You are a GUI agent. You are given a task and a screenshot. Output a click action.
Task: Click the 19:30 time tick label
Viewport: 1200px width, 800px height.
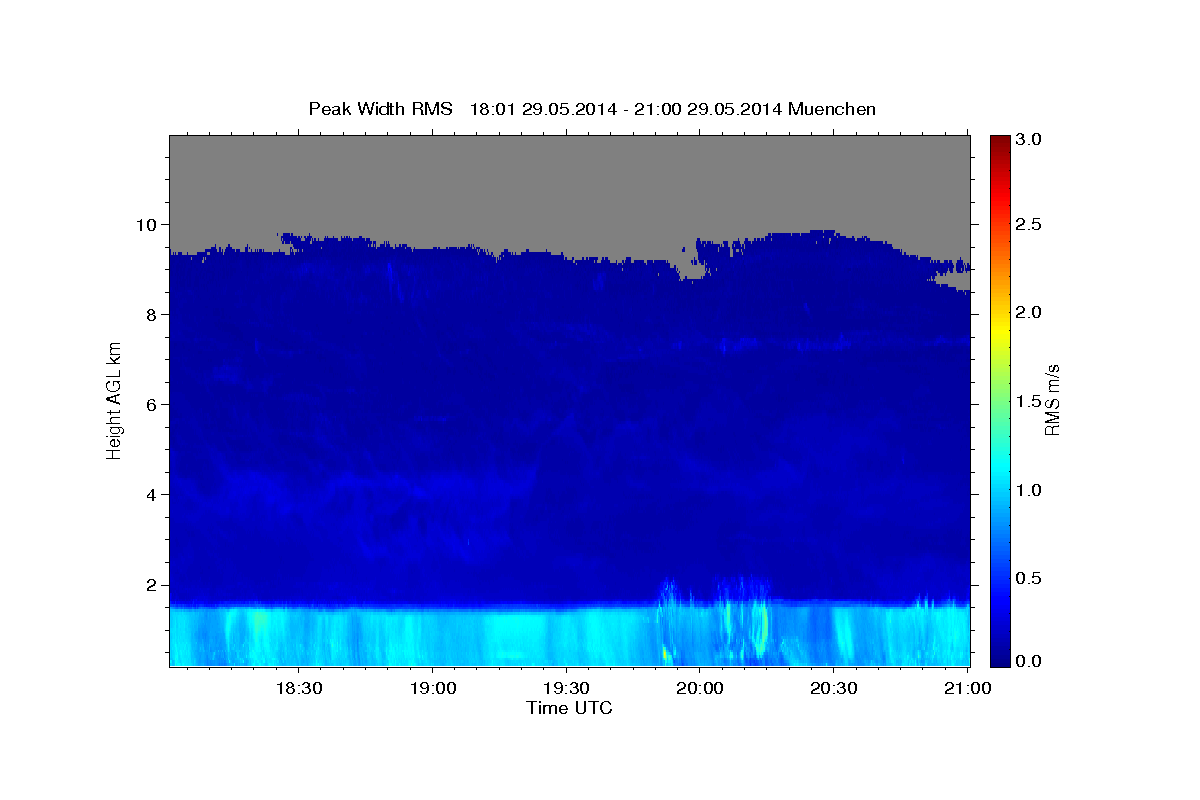[x=566, y=689]
